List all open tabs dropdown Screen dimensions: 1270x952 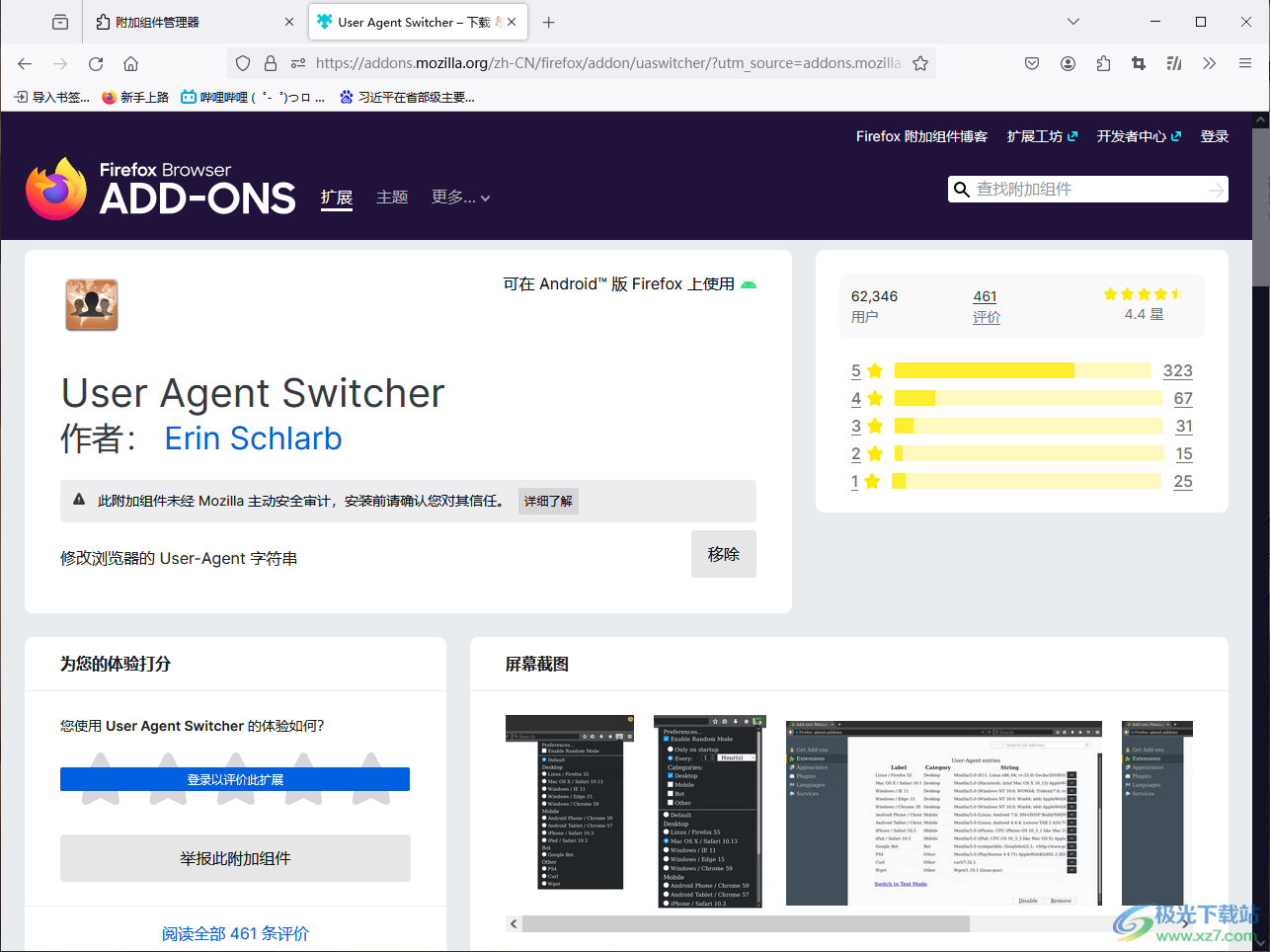point(1073,22)
